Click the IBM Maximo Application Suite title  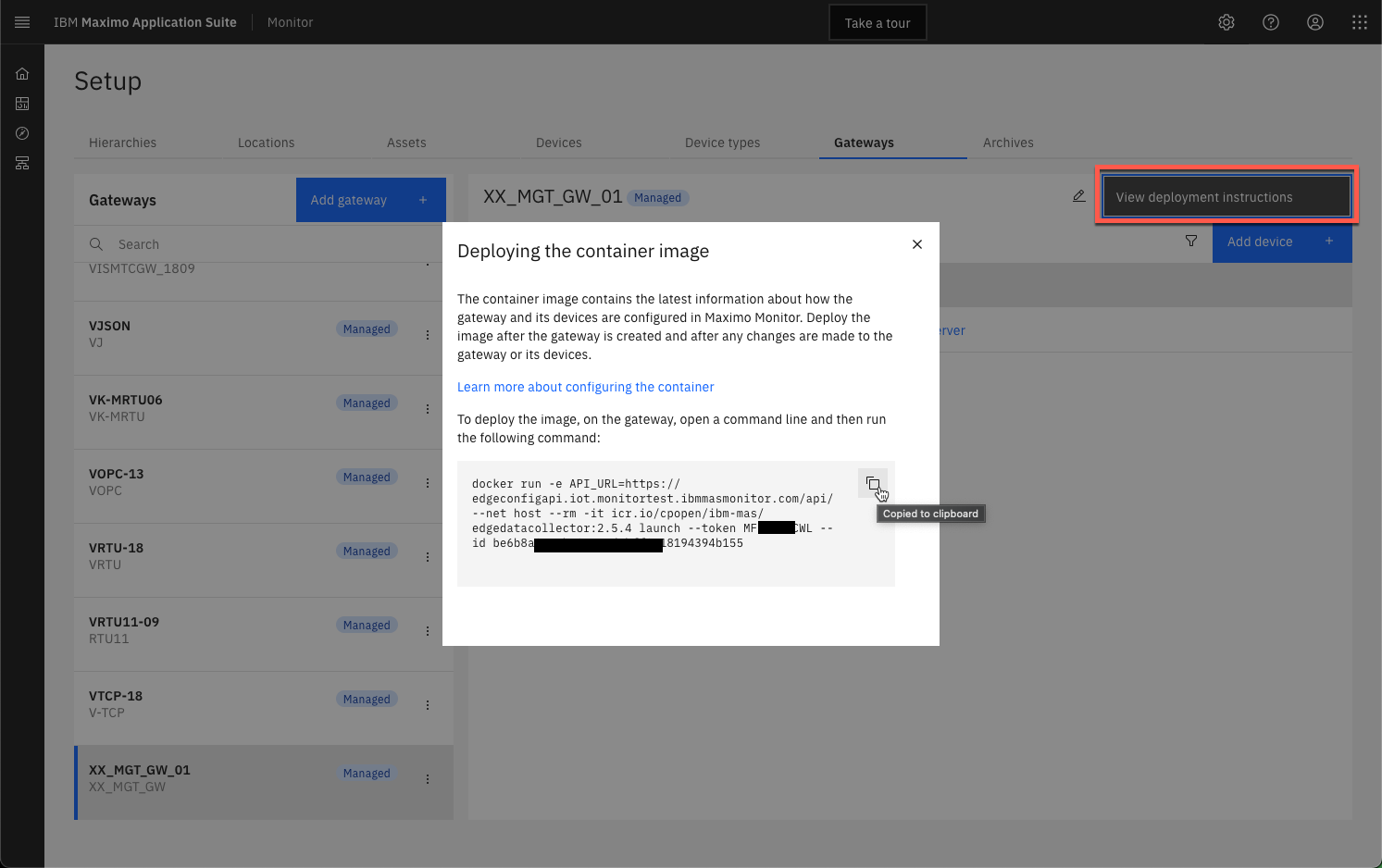coord(145,22)
